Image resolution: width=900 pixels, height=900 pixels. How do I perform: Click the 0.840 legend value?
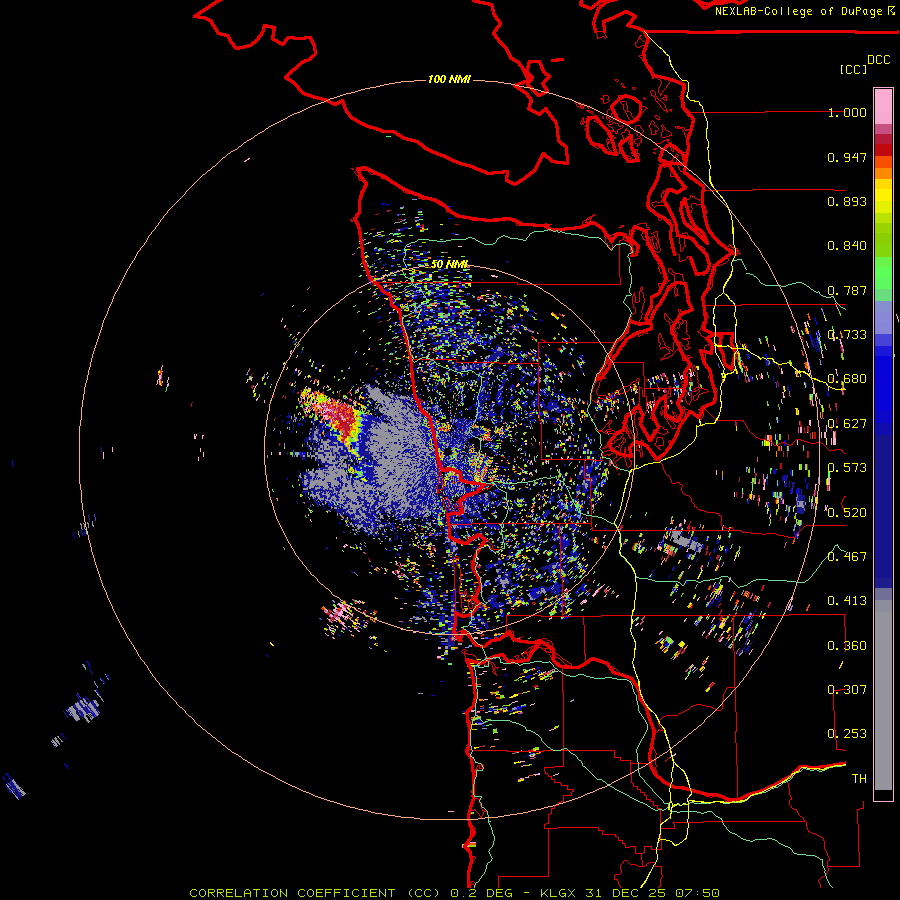pyautogui.click(x=847, y=246)
